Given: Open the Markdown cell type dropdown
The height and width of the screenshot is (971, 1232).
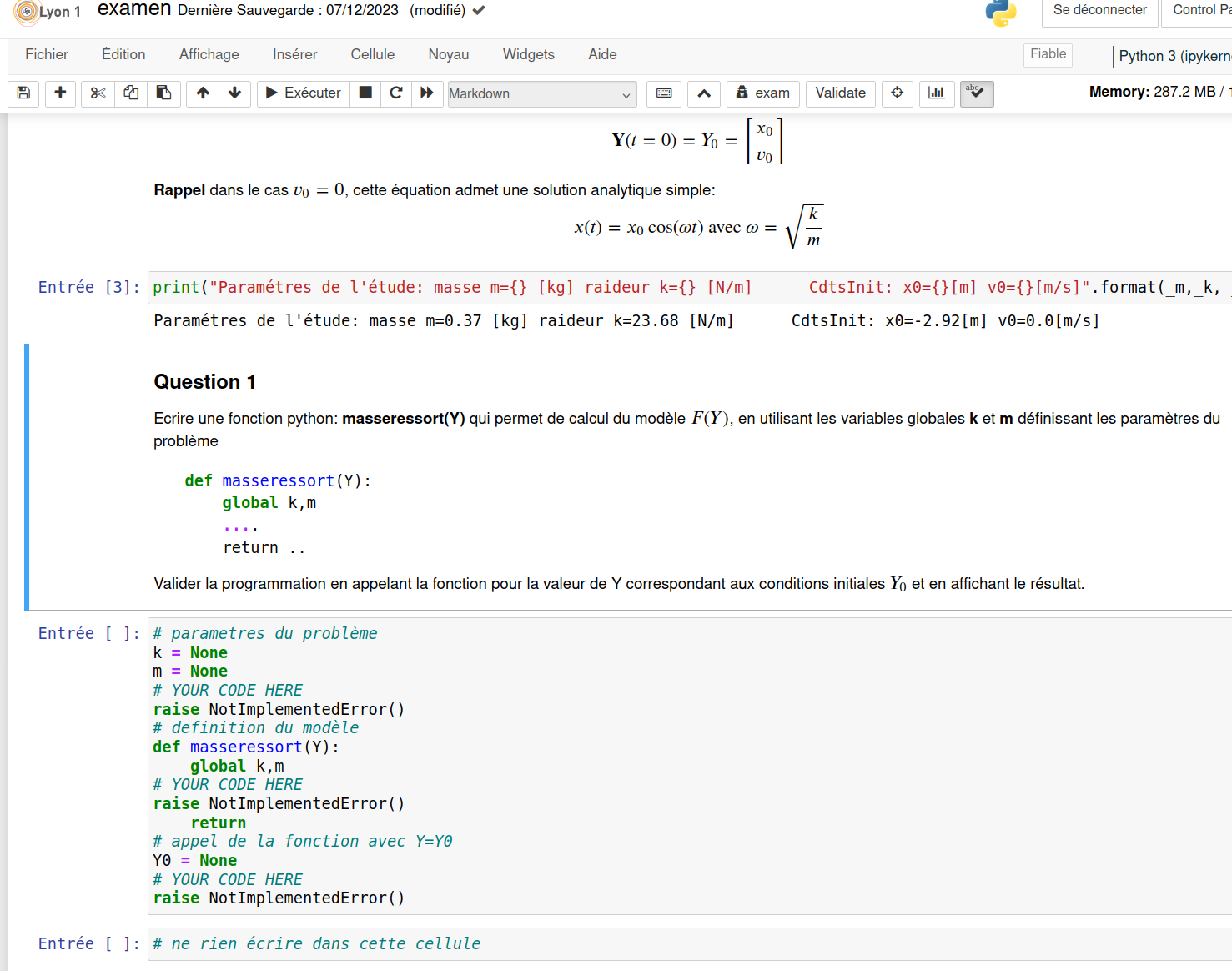Looking at the screenshot, I should tap(541, 94).
